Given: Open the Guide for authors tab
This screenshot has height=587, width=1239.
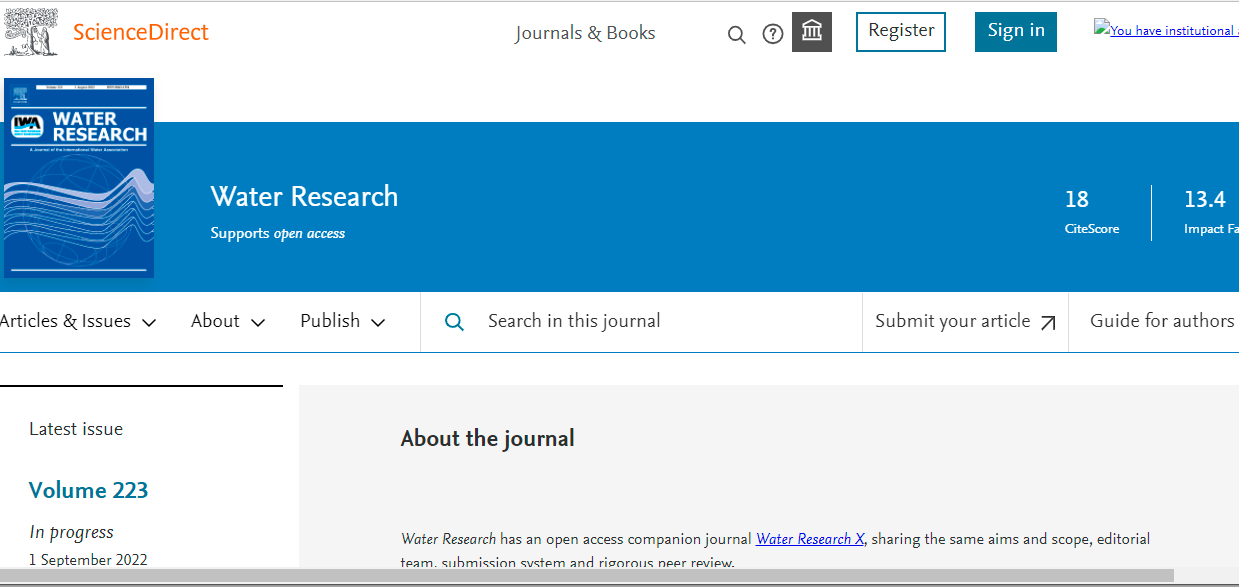Looking at the screenshot, I should 1161,321.
